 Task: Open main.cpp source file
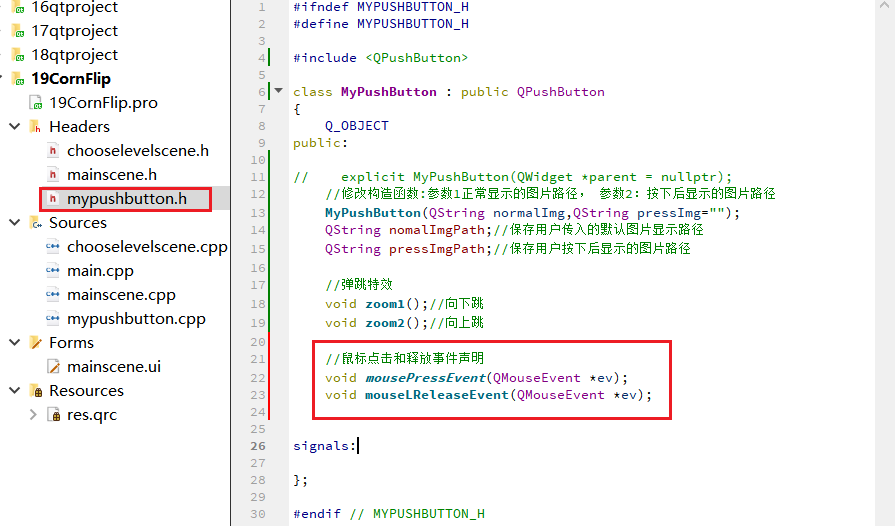(100, 271)
